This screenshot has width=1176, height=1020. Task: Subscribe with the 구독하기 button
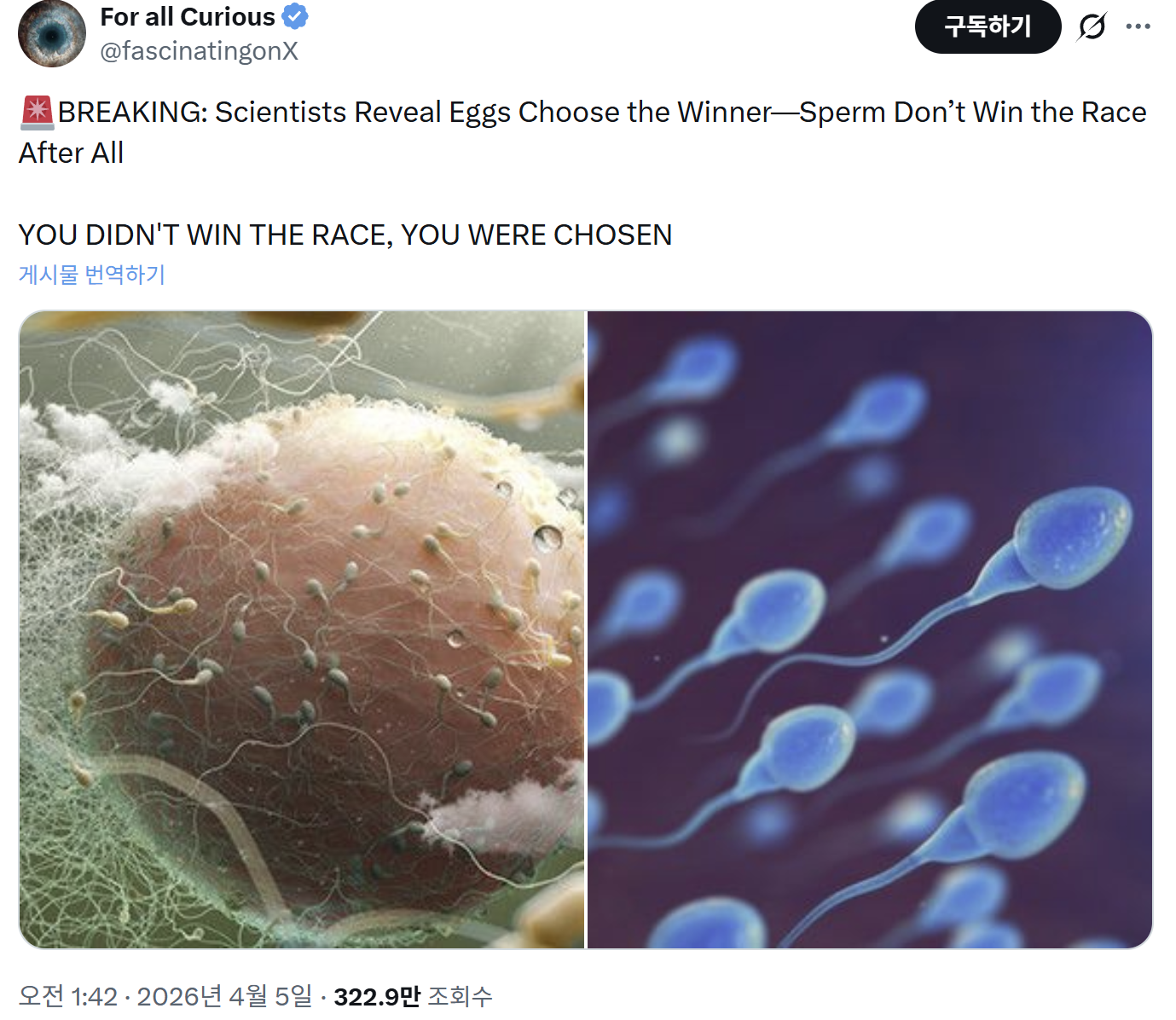tap(988, 26)
